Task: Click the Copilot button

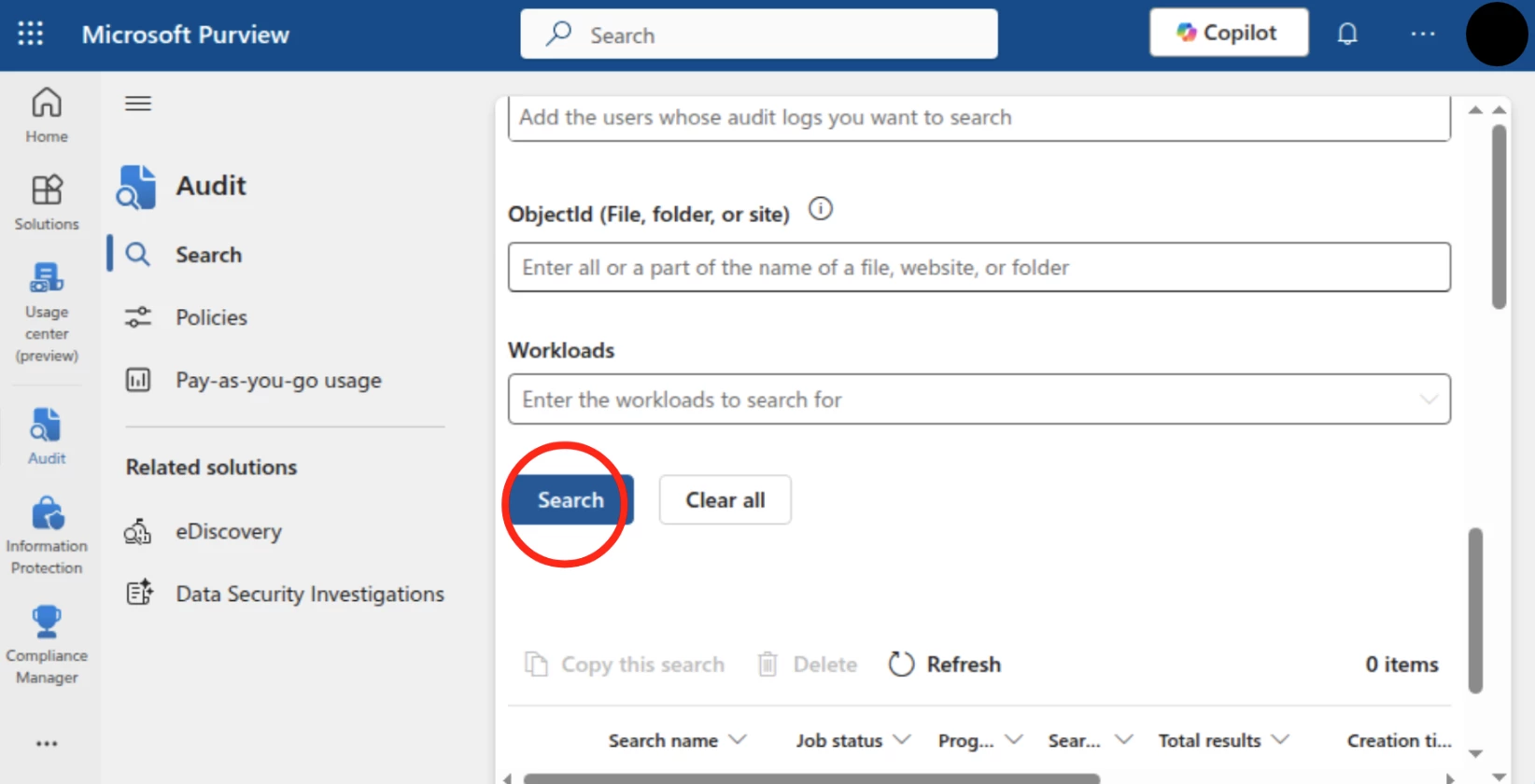Action: coord(1229,33)
